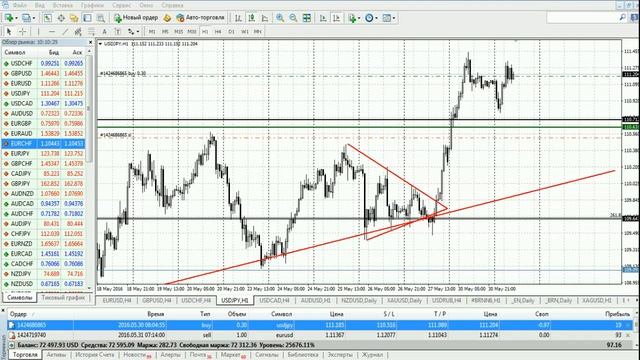Expand profiles dropdown arrow
The height and width of the screenshot is (360, 640).
tap(33, 18)
